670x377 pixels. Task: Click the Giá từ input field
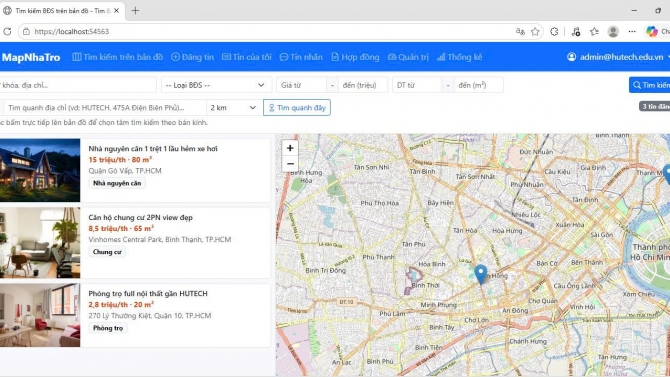(x=301, y=85)
